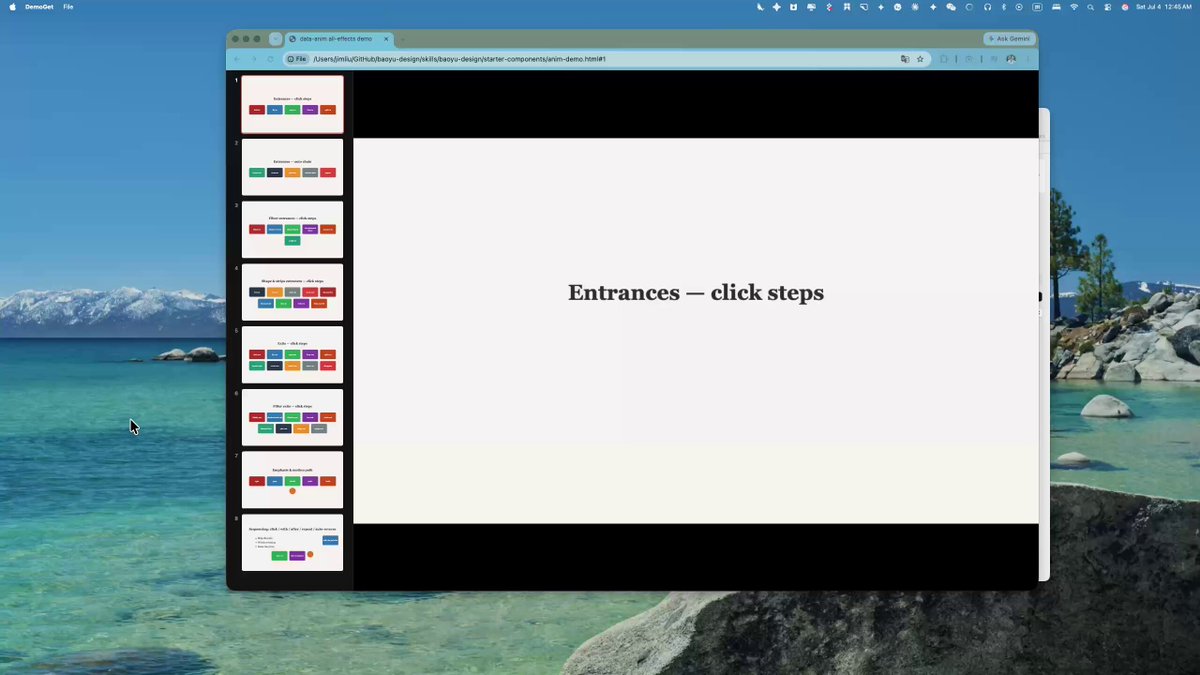Open the DemoGet app menu
Screen dimensions: 1200x675
[39, 7]
